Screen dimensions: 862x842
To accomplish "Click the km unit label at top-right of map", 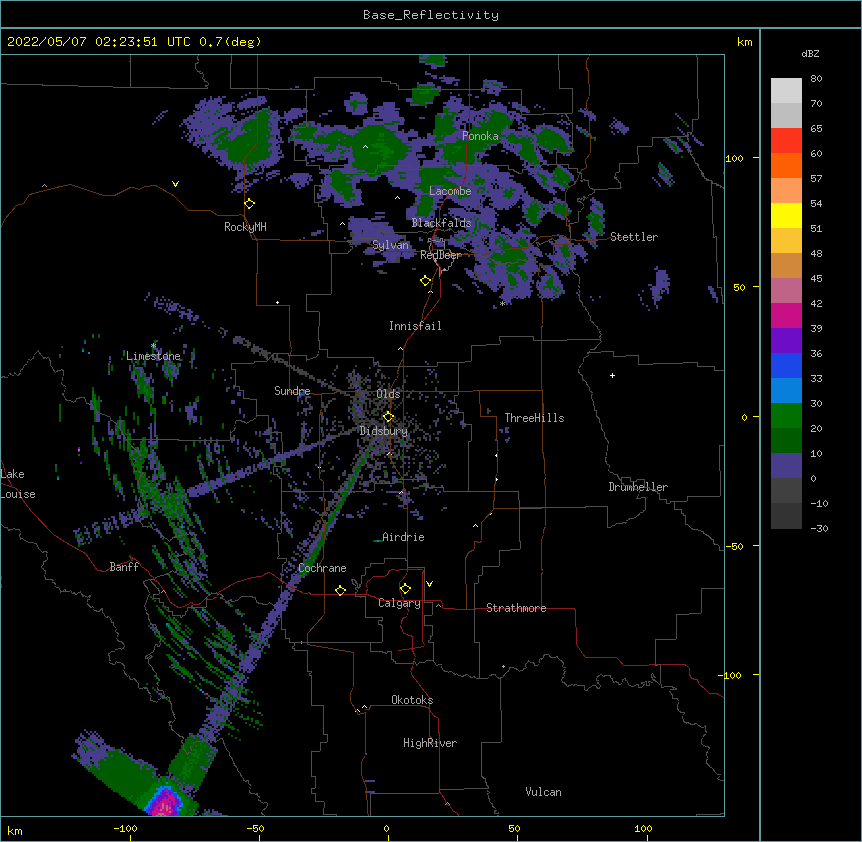I will [745, 42].
